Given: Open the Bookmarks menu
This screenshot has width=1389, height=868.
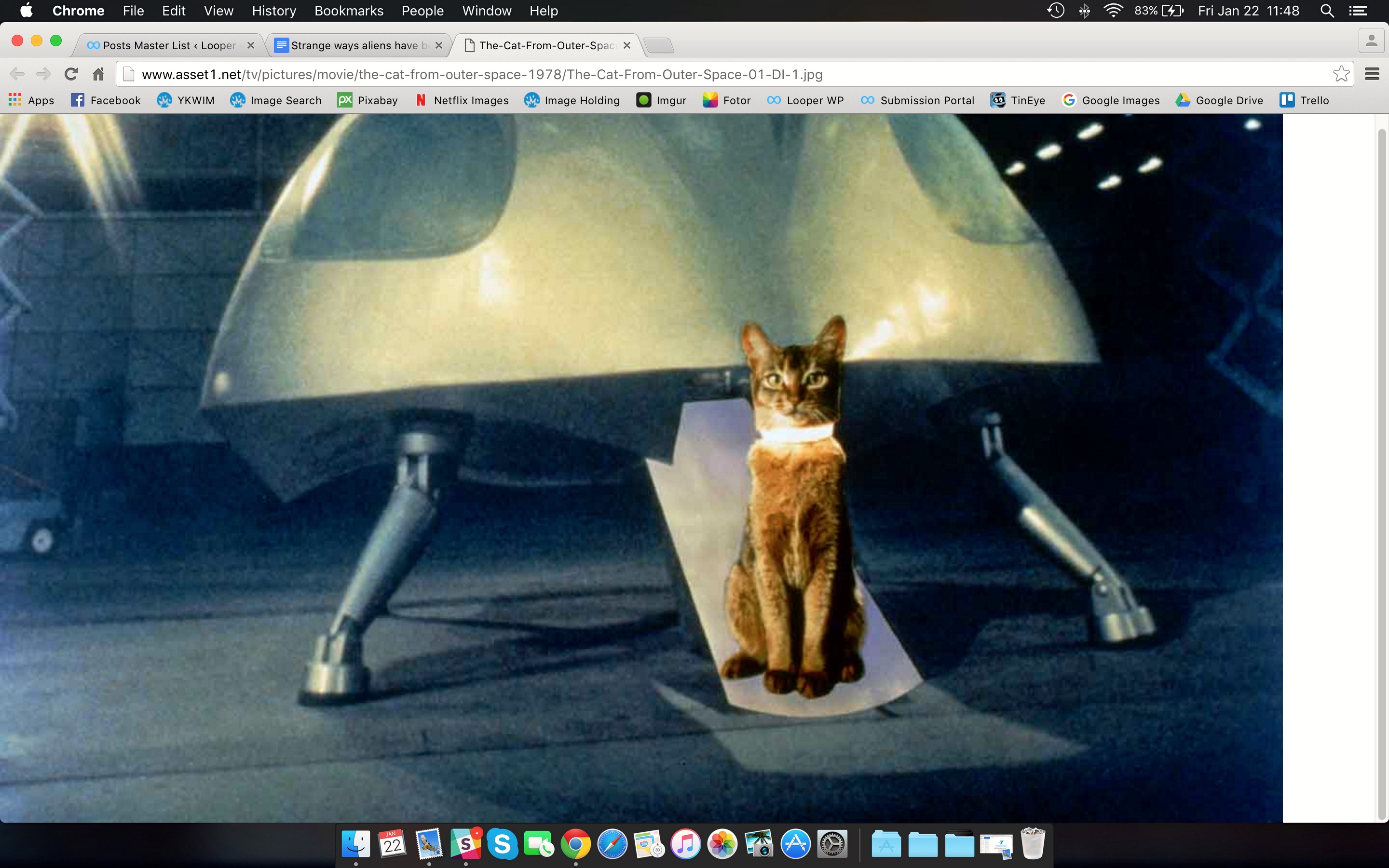Looking at the screenshot, I should click(x=349, y=11).
